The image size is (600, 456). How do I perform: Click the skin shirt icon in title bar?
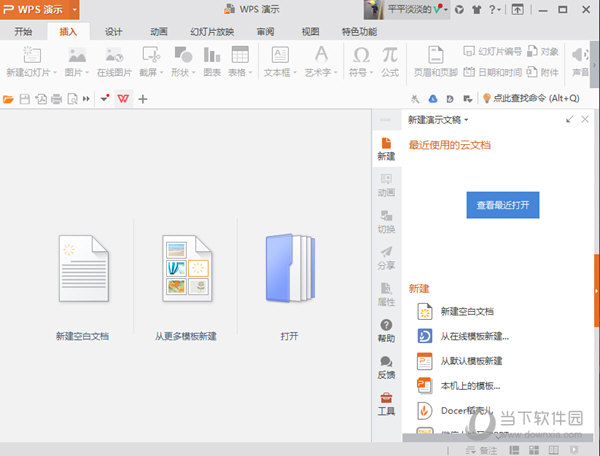(476, 10)
